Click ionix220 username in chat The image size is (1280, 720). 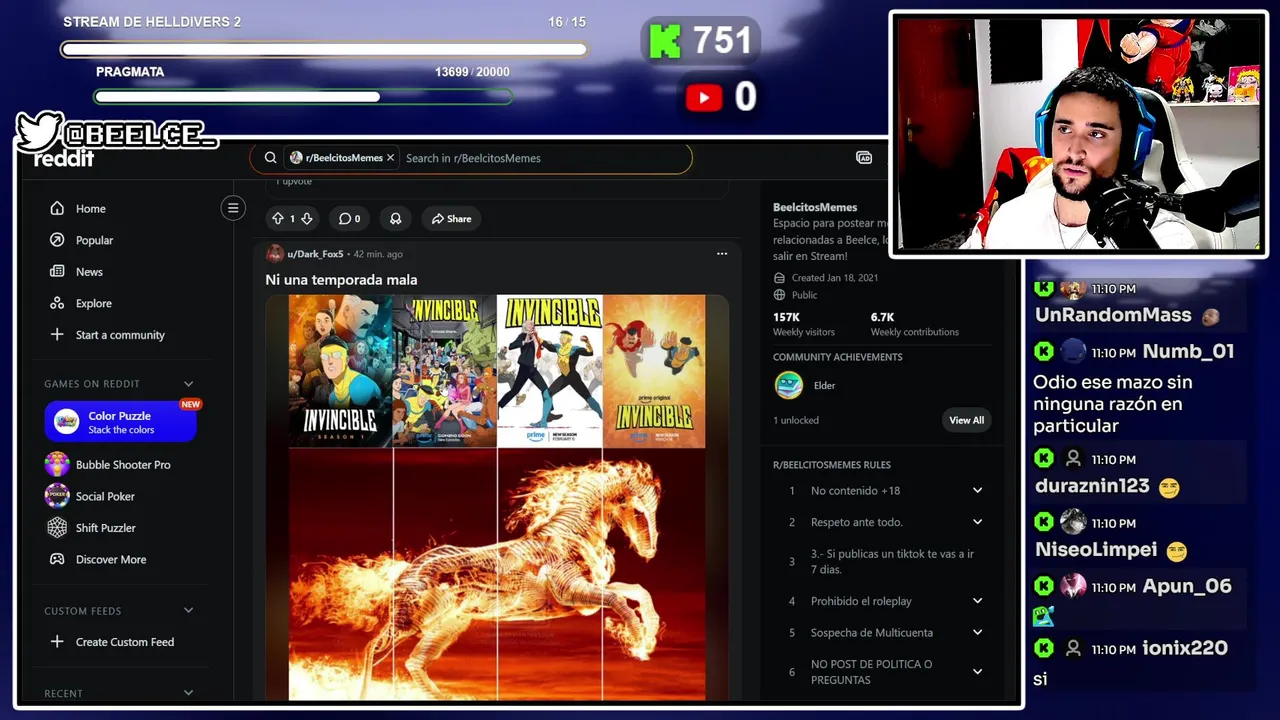1184,648
